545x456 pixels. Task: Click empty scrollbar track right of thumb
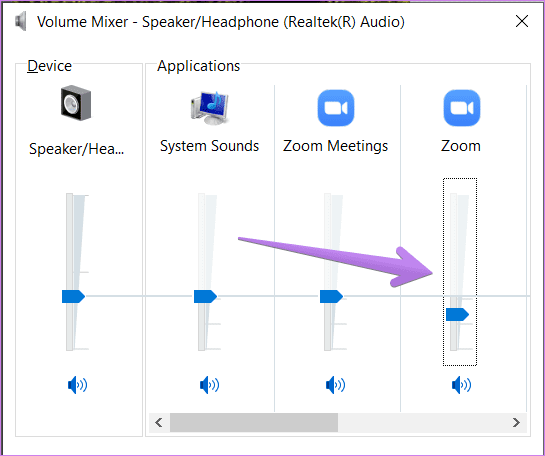(x=422, y=423)
